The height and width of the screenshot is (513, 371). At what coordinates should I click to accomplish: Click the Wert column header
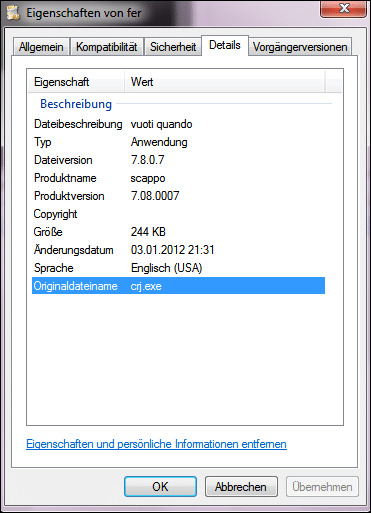(225, 82)
